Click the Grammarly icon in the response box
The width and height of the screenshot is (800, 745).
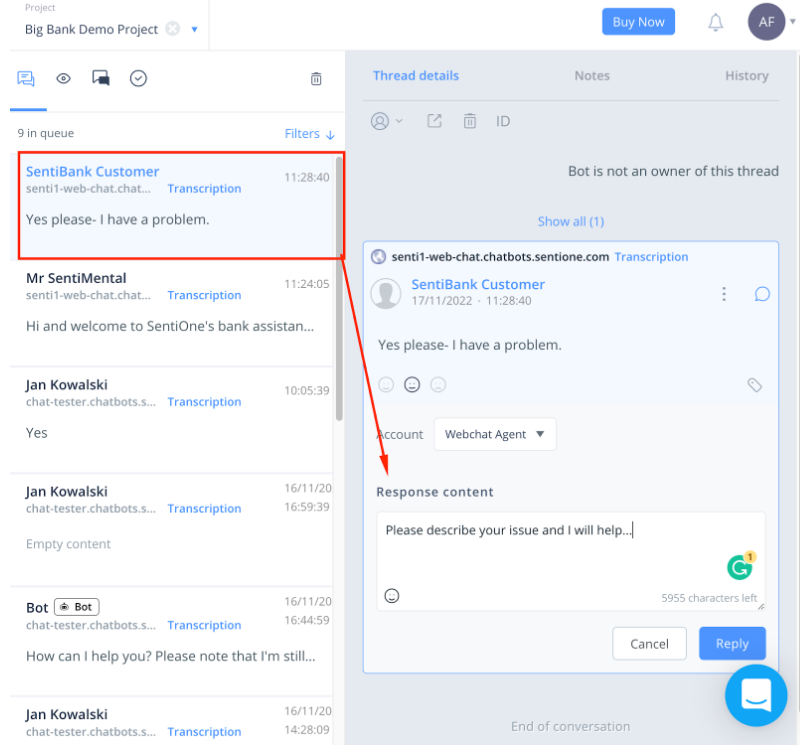coord(740,566)
